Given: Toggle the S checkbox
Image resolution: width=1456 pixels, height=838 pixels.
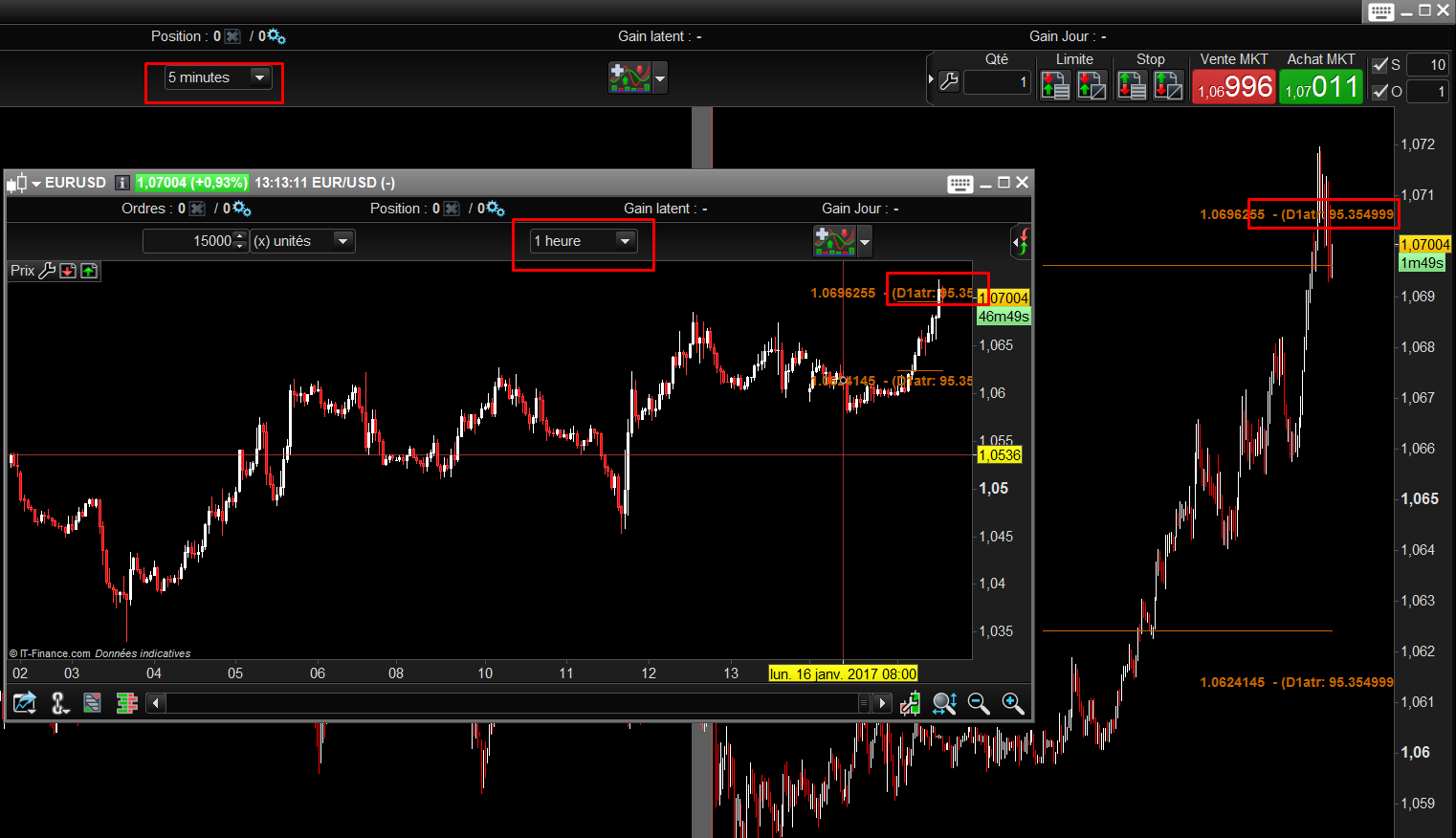Looking at the screenshot, I should click(1379, 65).
